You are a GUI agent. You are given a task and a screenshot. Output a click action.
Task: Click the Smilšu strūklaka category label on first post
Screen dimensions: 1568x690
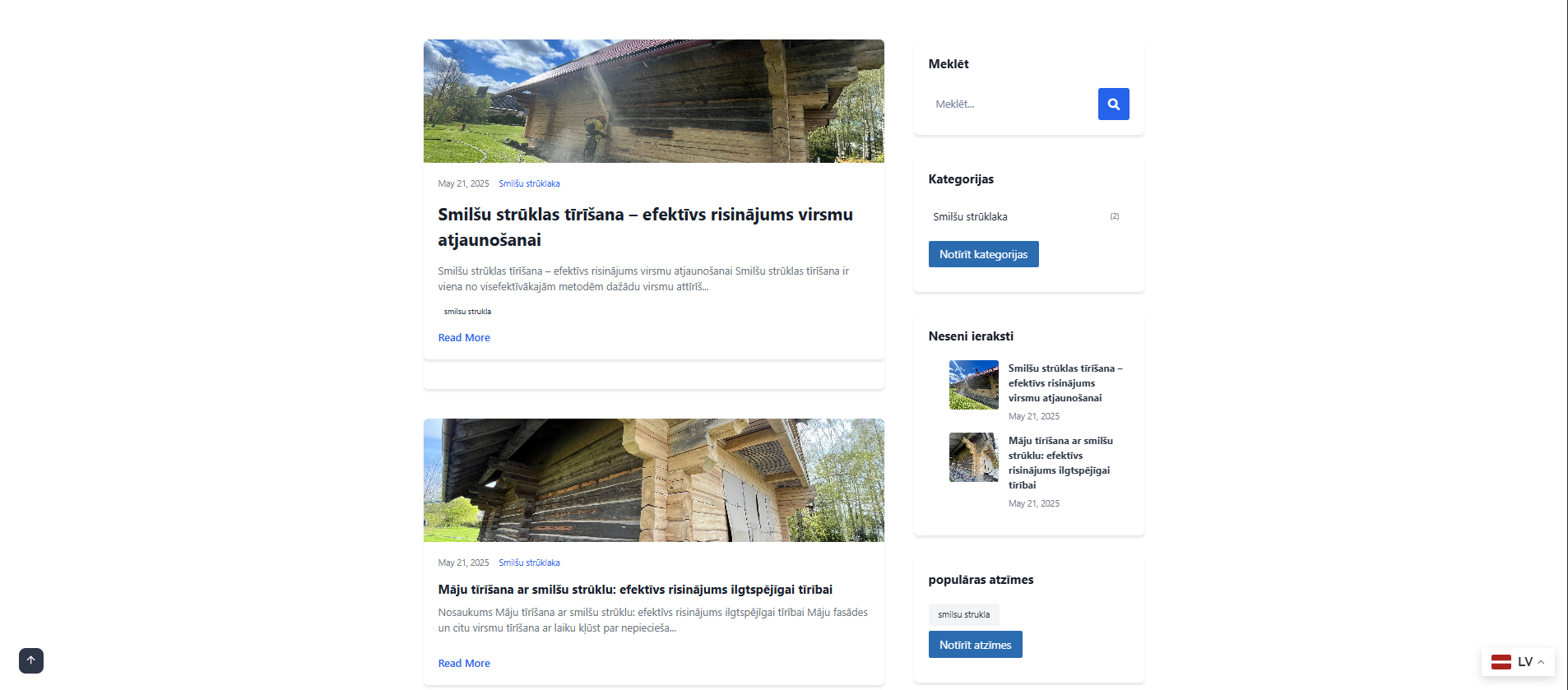(529, 184)
